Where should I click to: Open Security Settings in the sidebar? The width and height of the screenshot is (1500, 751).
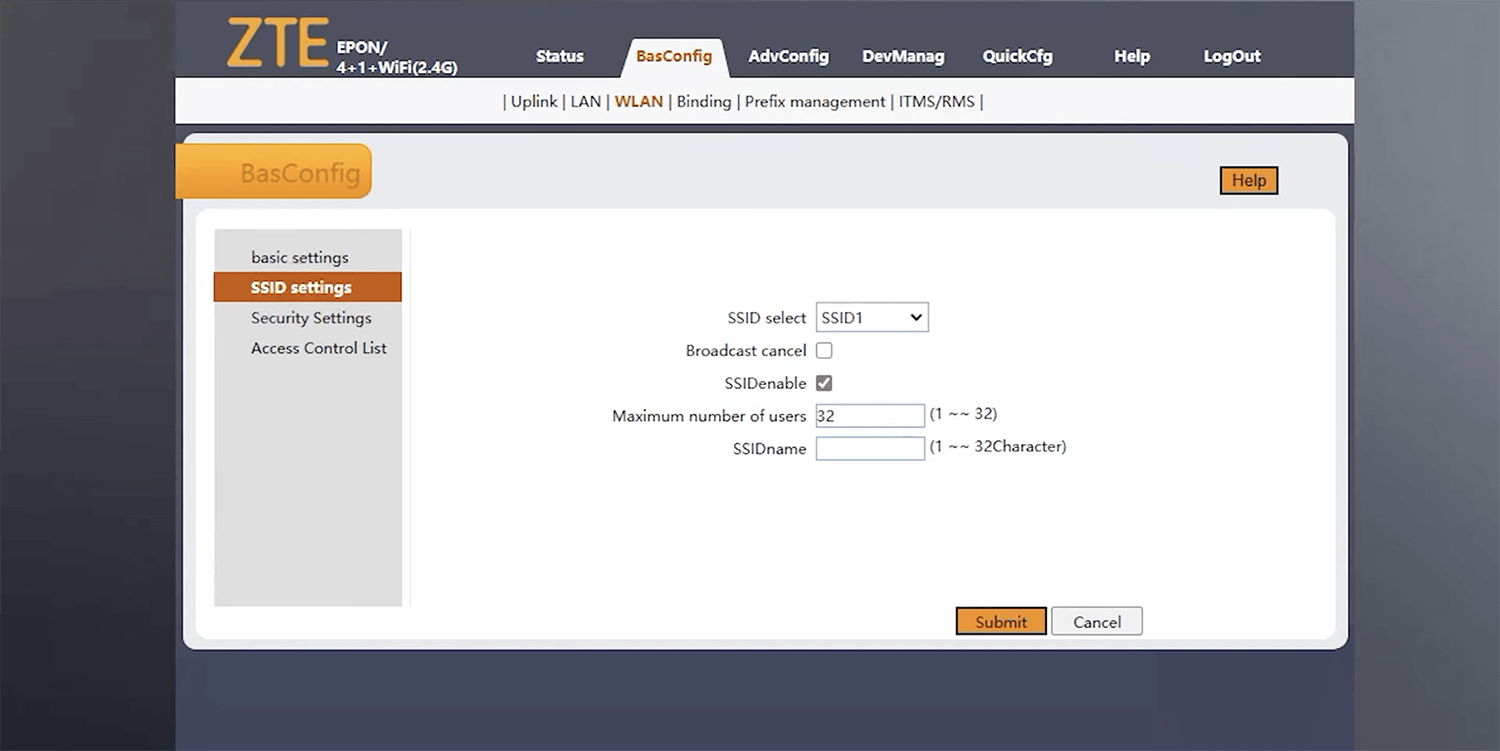click(311, 318)
